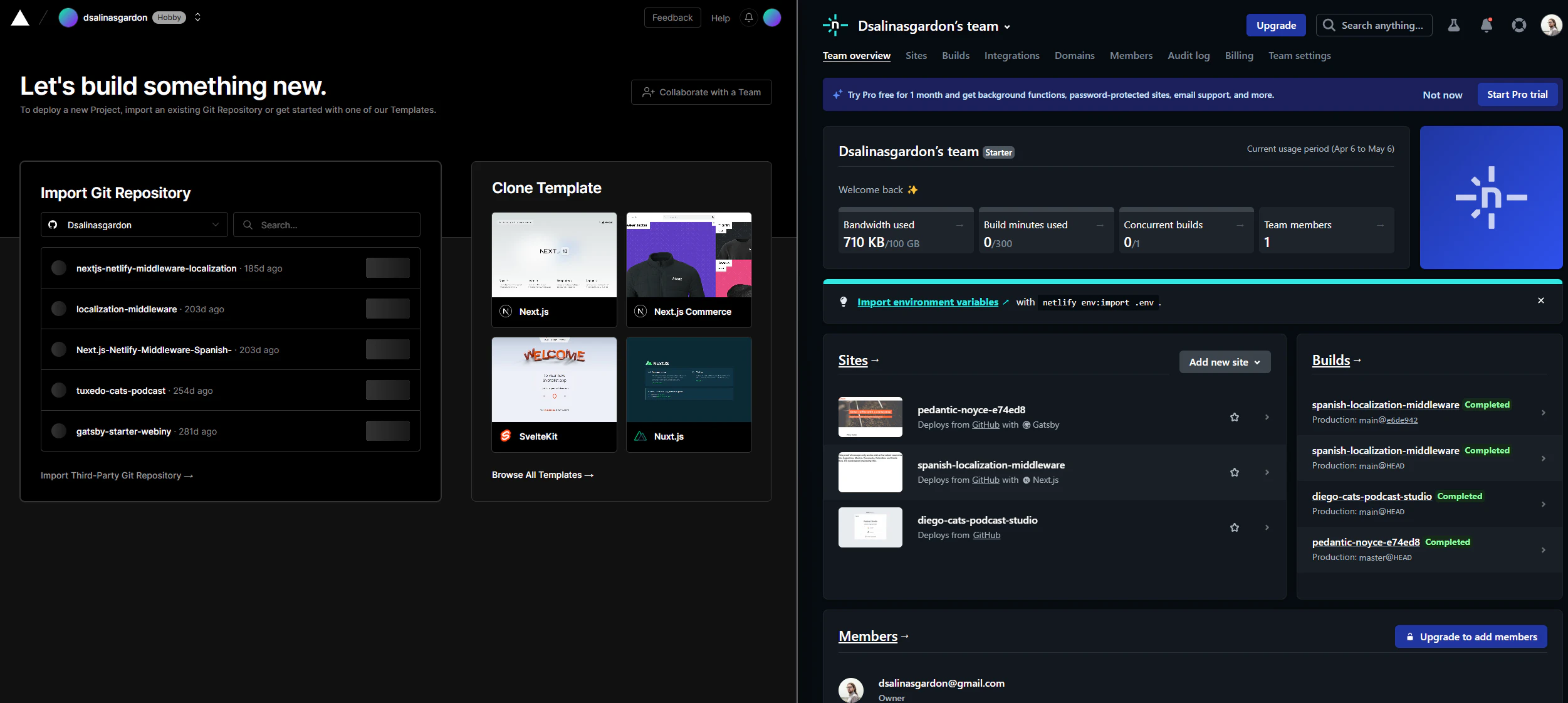
Task: Focus the Search anything field
Action: point(1374,25)
